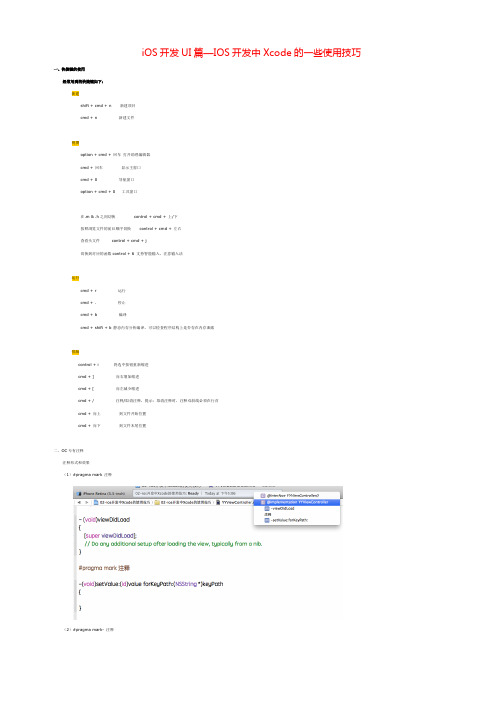Click the "(2) #pragma mark- 注释" caption
503x711 pixels.
coord(88,630)
